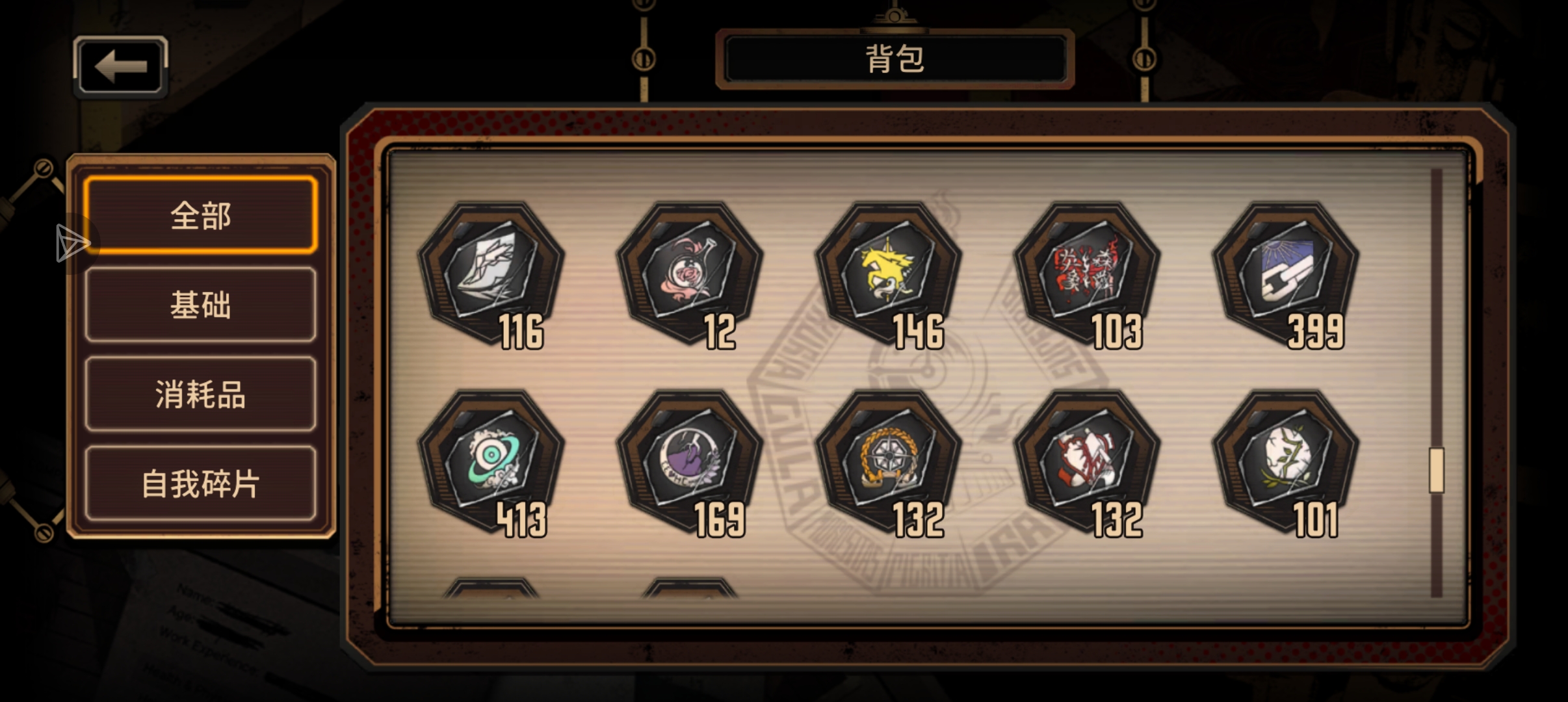Screen dimensions: 1568x702
Task: Open the orange chain compass item
Action: (889, 463)
